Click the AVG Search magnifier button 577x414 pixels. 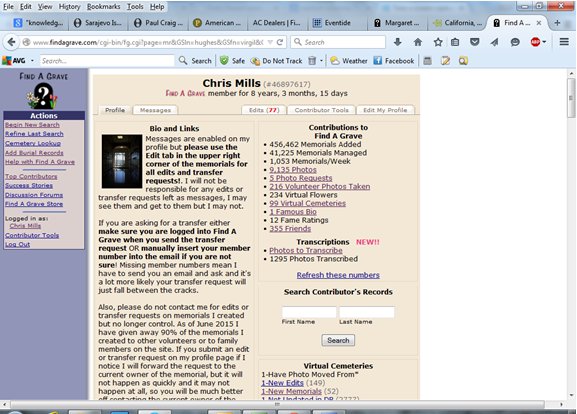pyautogui.click(x=195, y=61)
